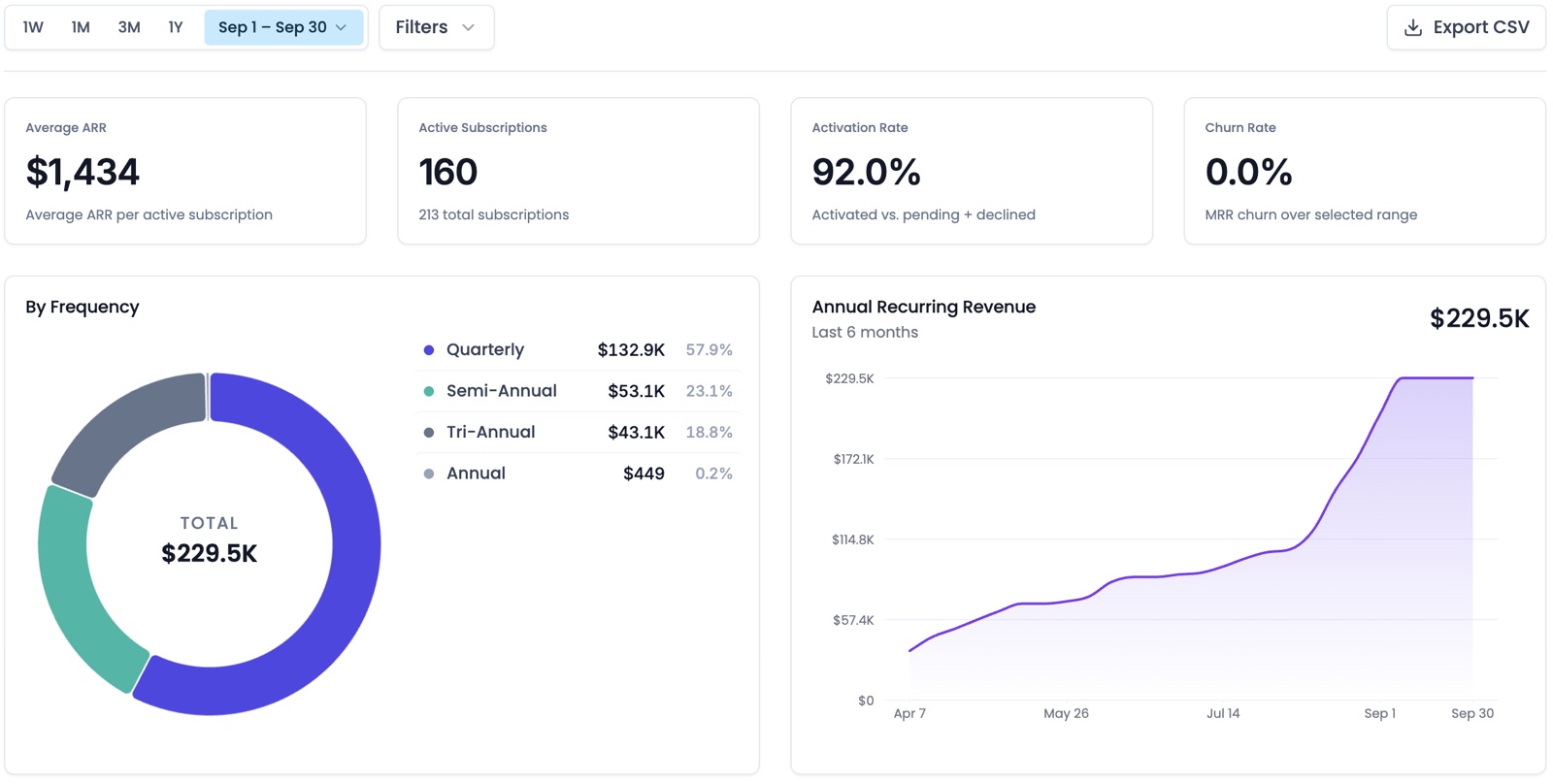Click the Last 6 months subtitle

(865, 332)
